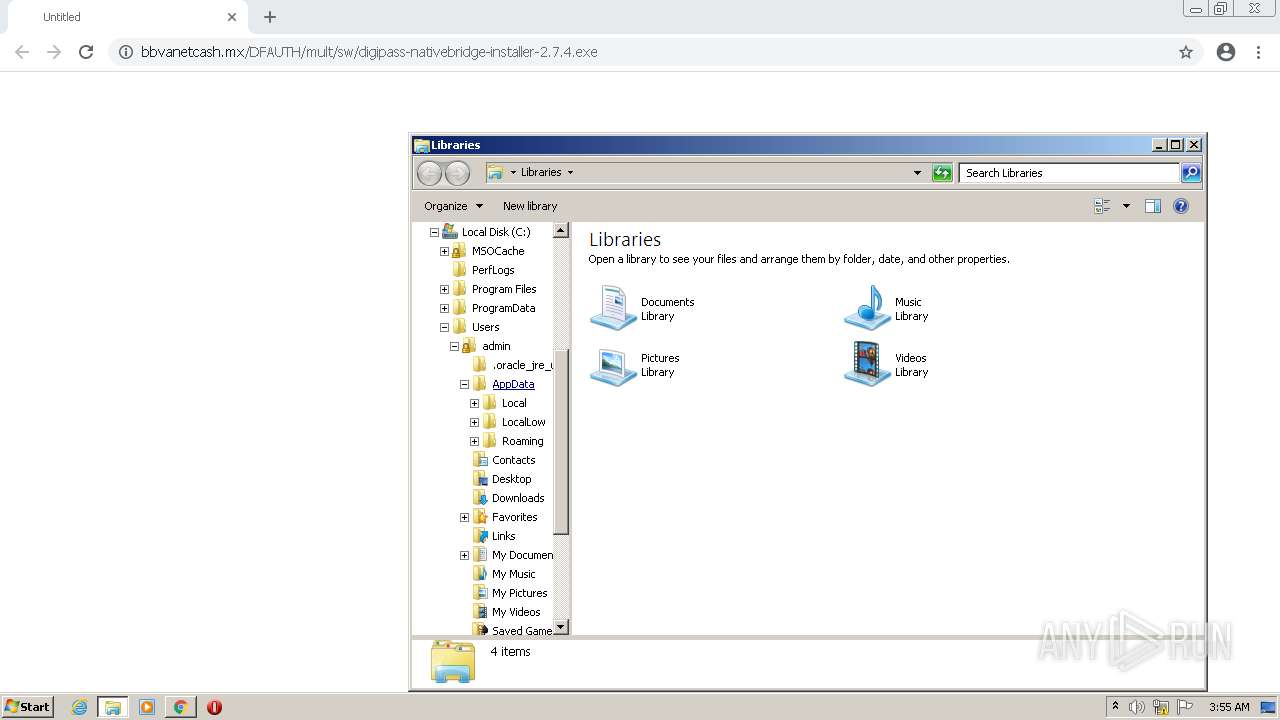Expand the Roaming folder
This screenshot has width=1280, height=720.
[474, 441]
